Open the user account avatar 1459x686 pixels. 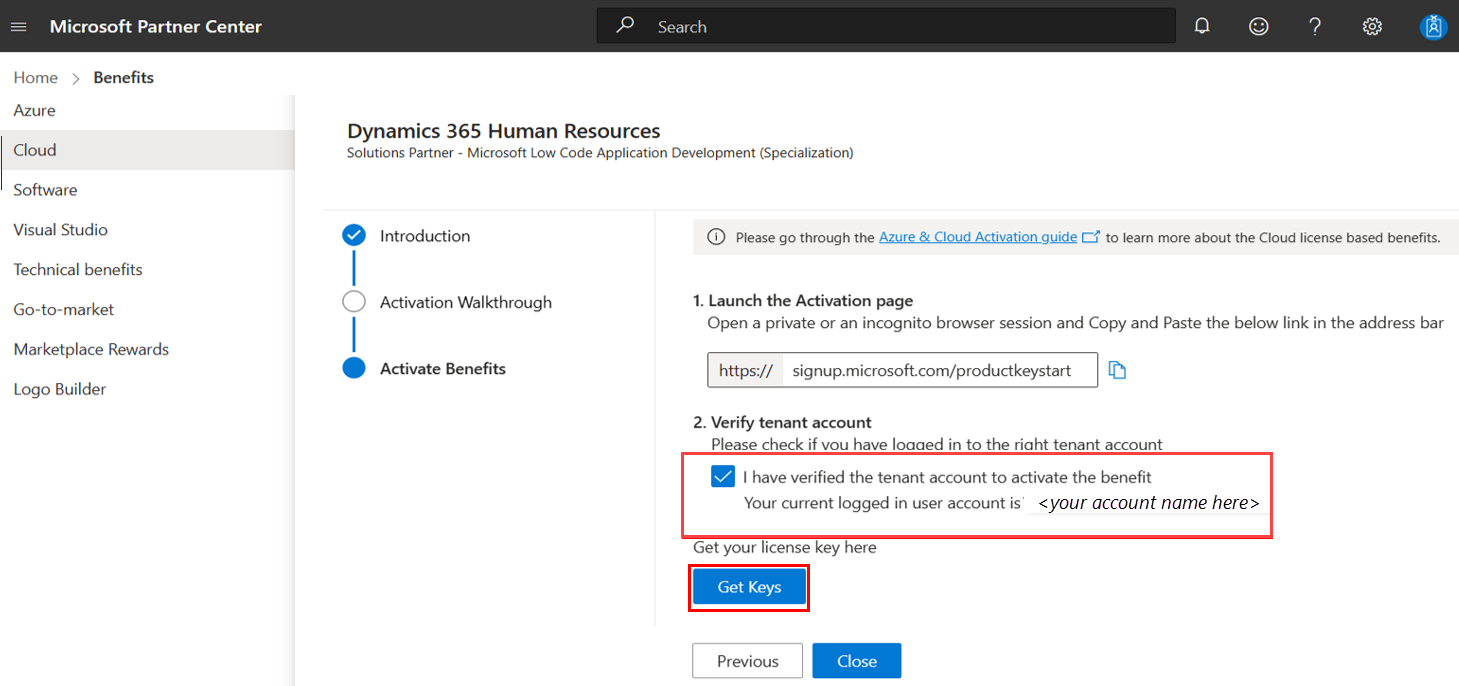tap(1433, 27)
